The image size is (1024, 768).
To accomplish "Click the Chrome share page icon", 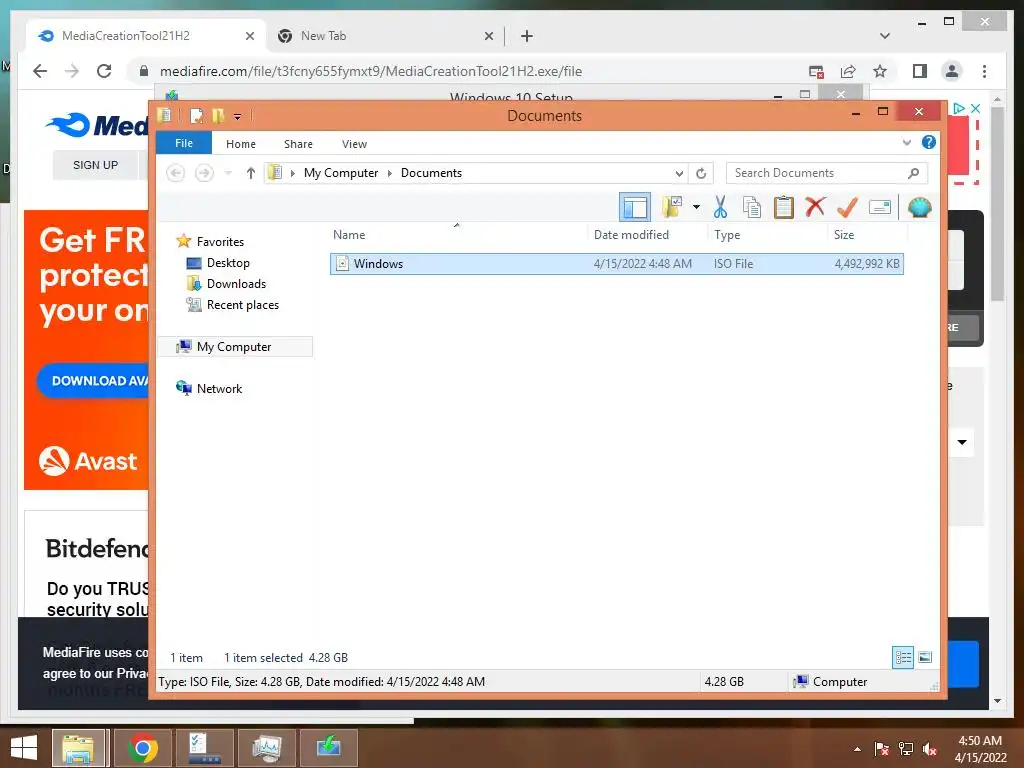I will pos(848,71).
